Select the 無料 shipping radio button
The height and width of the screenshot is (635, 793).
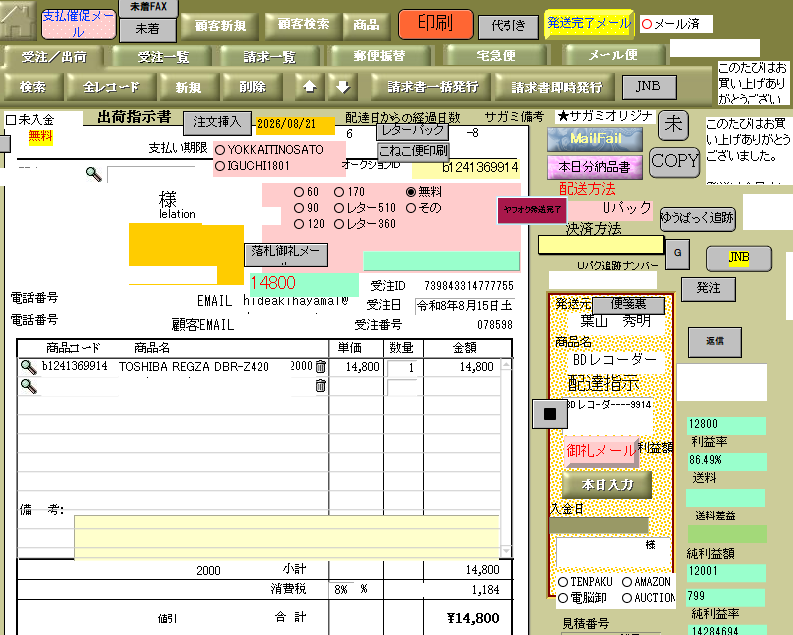tap(411, 192)
